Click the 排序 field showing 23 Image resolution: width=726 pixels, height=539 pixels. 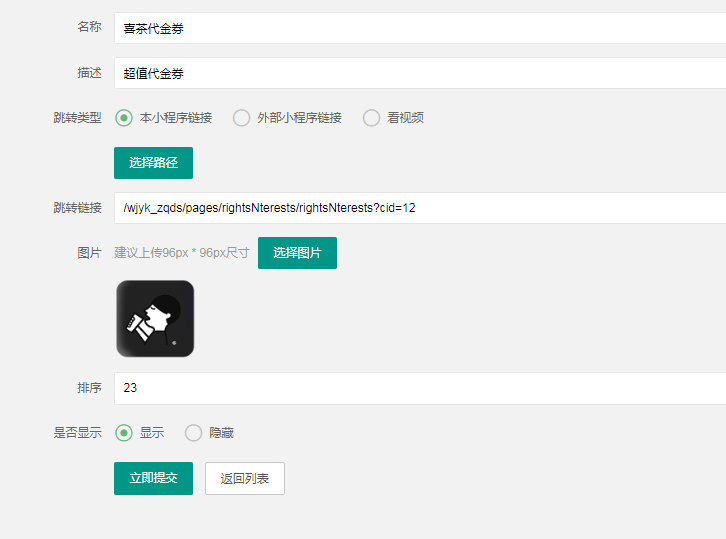420,388
